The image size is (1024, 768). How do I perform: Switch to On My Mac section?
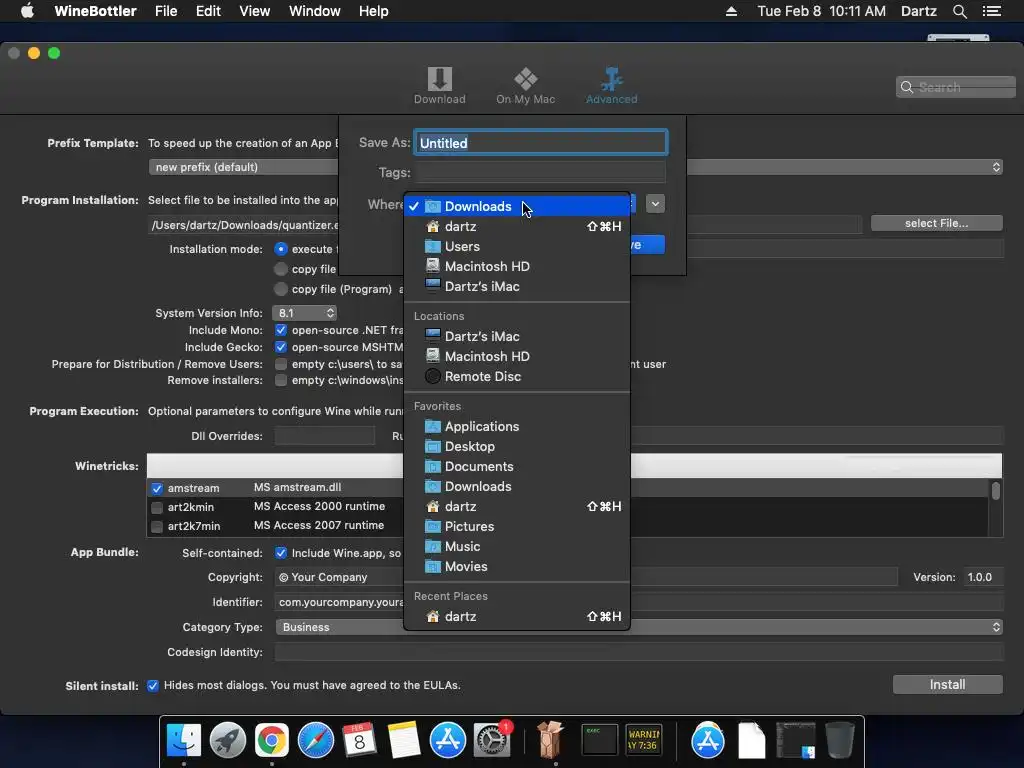[525, 86]
